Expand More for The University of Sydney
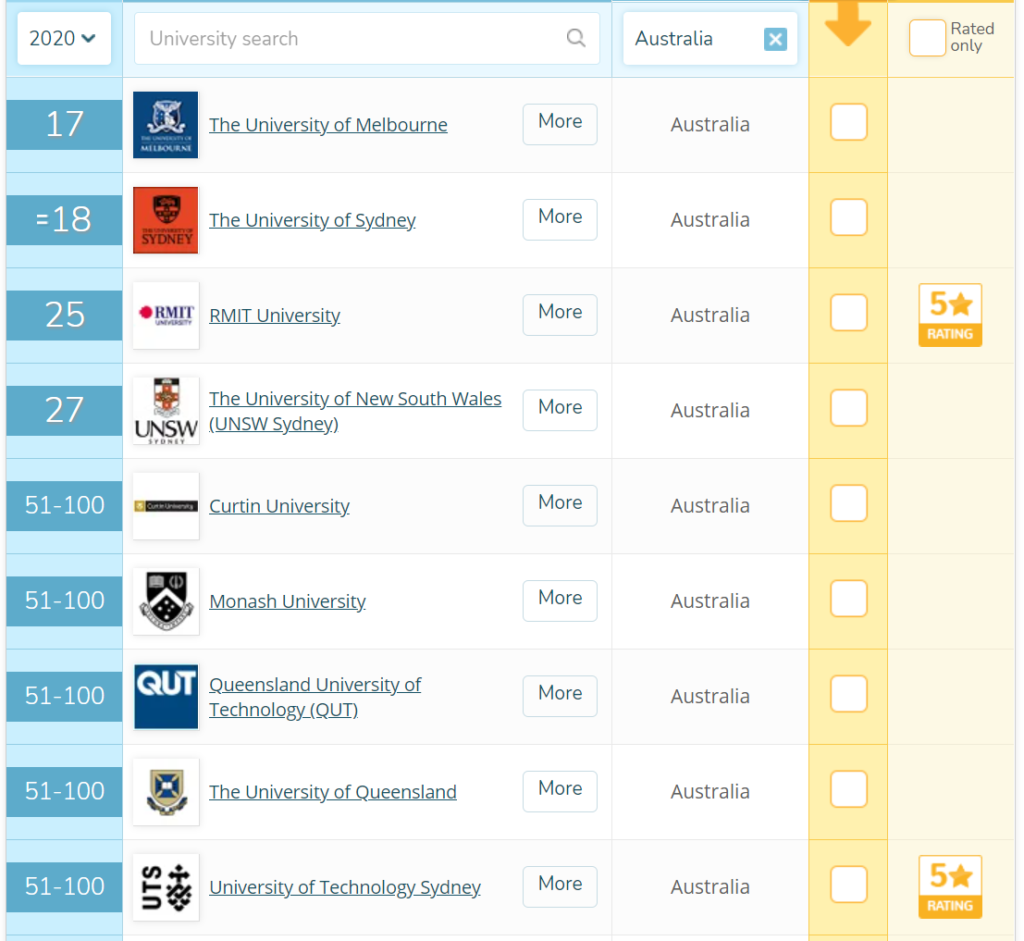 pyautogui.click(x=559, y=218)
